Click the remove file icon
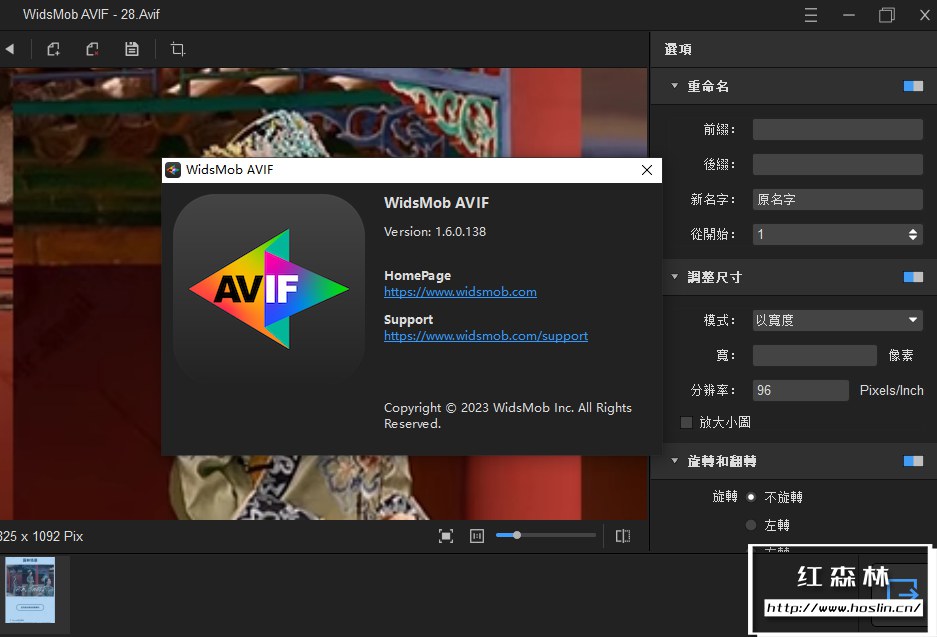This screenshot has width=937, height=637. coord(92,49)
